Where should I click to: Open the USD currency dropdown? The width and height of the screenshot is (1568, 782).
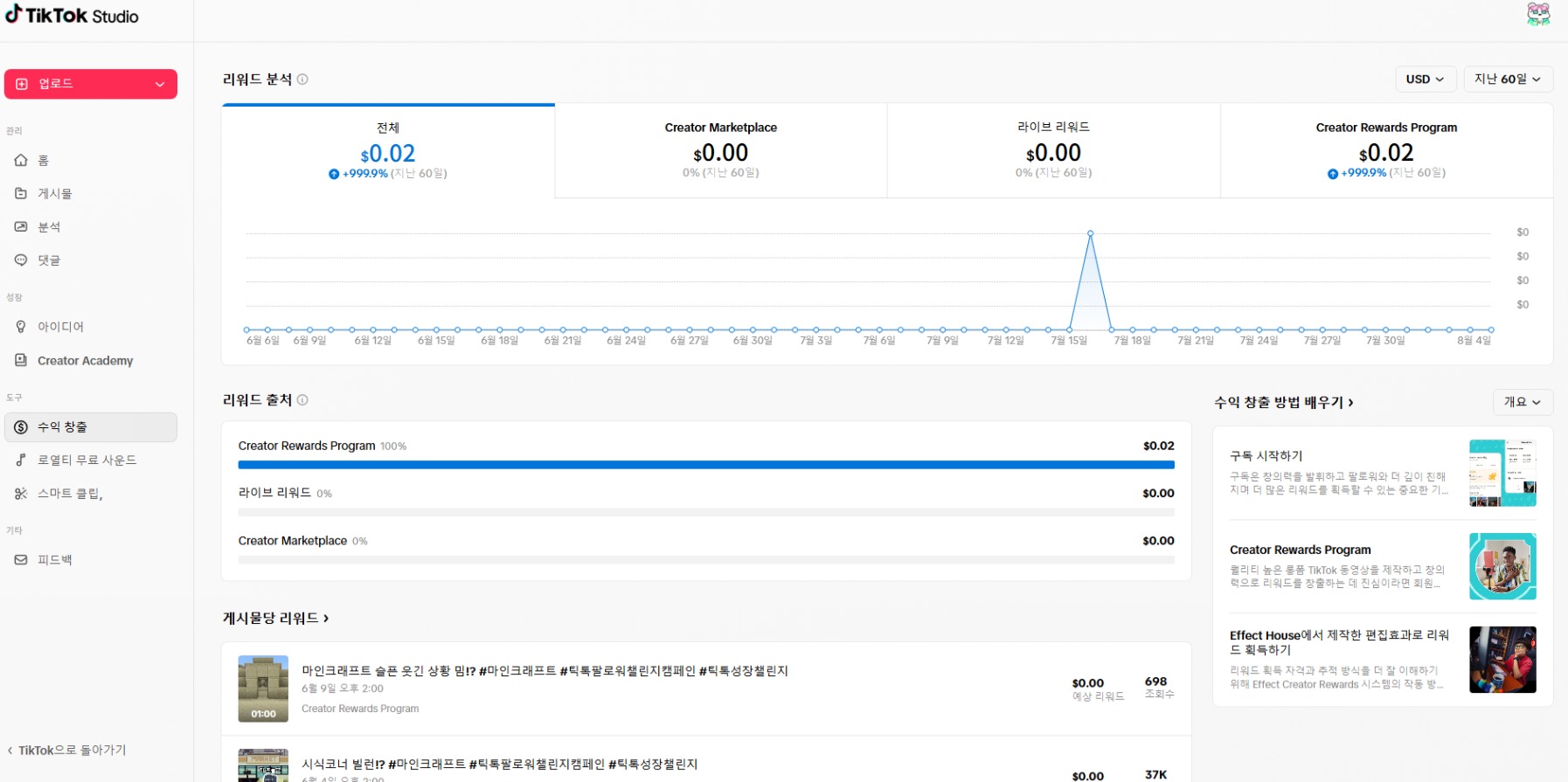(1425, 80)
